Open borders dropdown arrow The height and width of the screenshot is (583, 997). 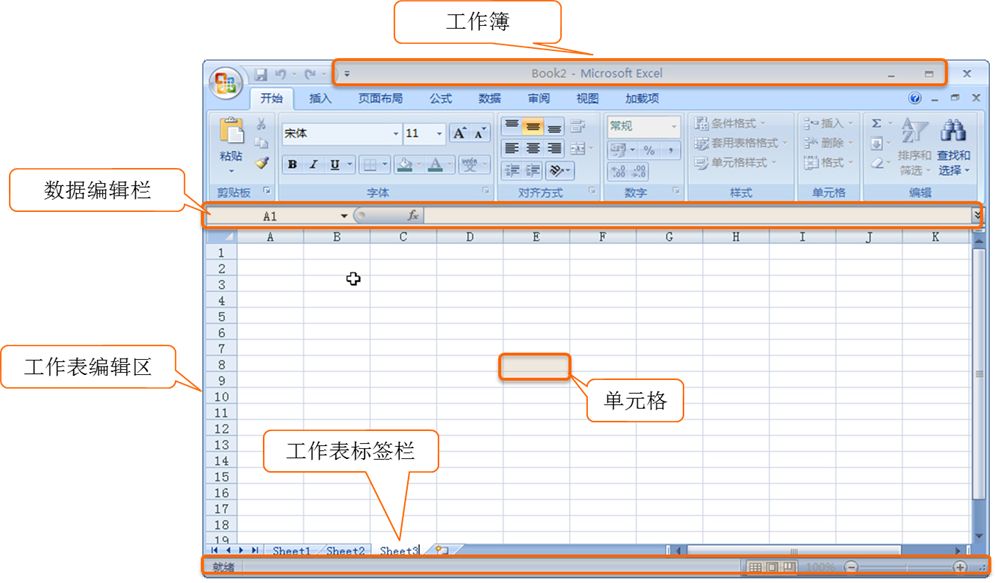point(385,165)
